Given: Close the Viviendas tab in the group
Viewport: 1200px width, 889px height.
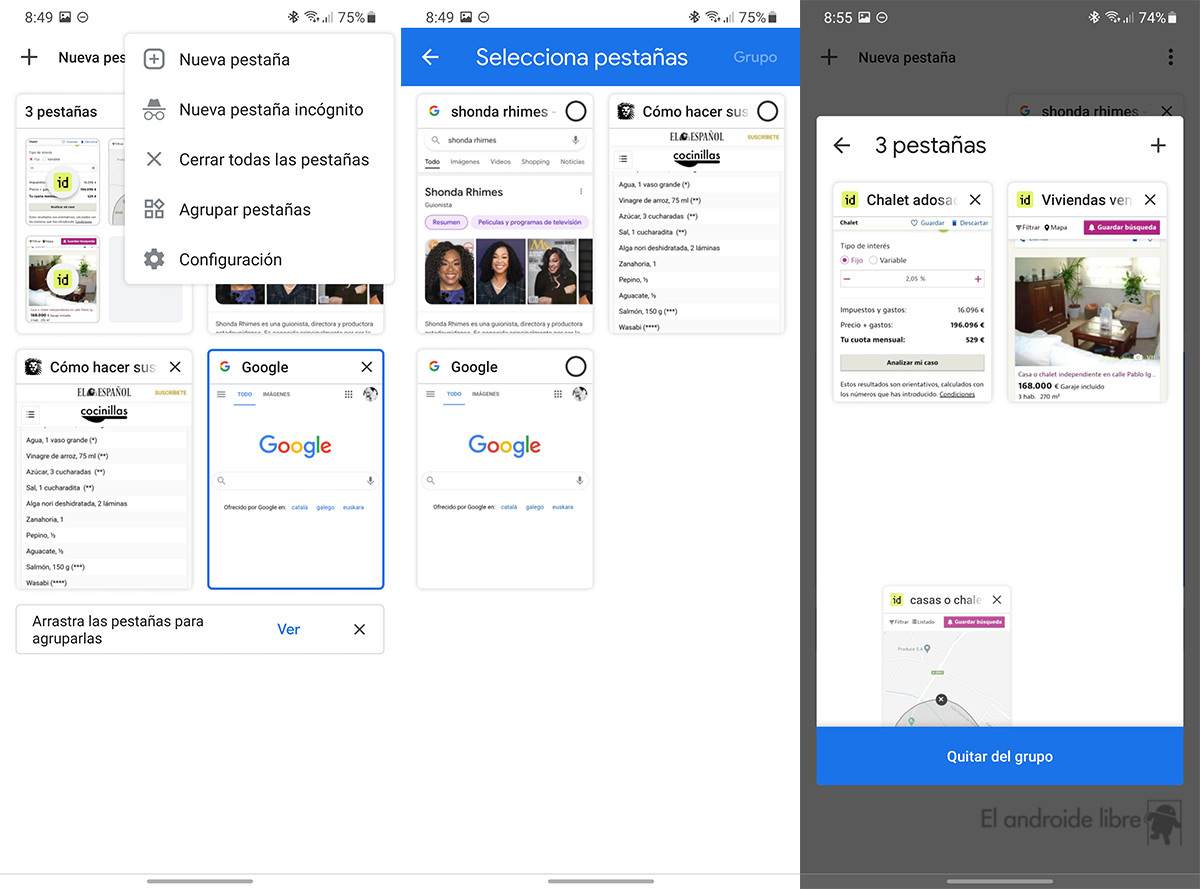Looking at the screenshot, I should pyautogui.click(x=1150, y=200).
